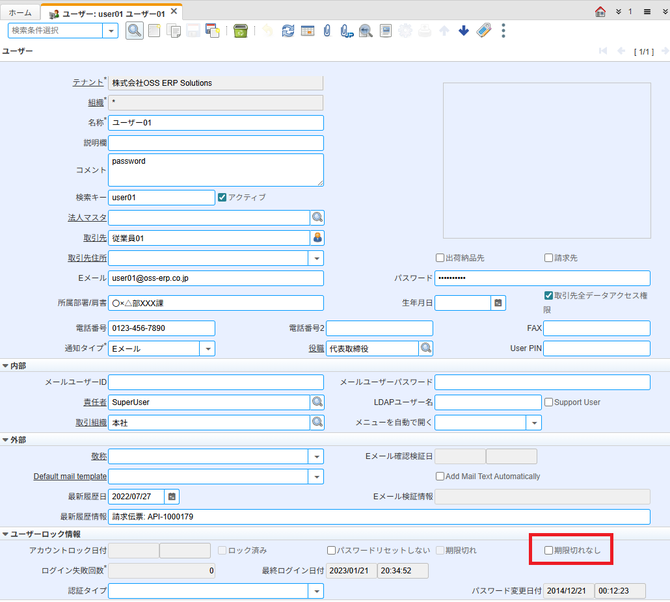Collapse the 外部 section

coord(6,440)
